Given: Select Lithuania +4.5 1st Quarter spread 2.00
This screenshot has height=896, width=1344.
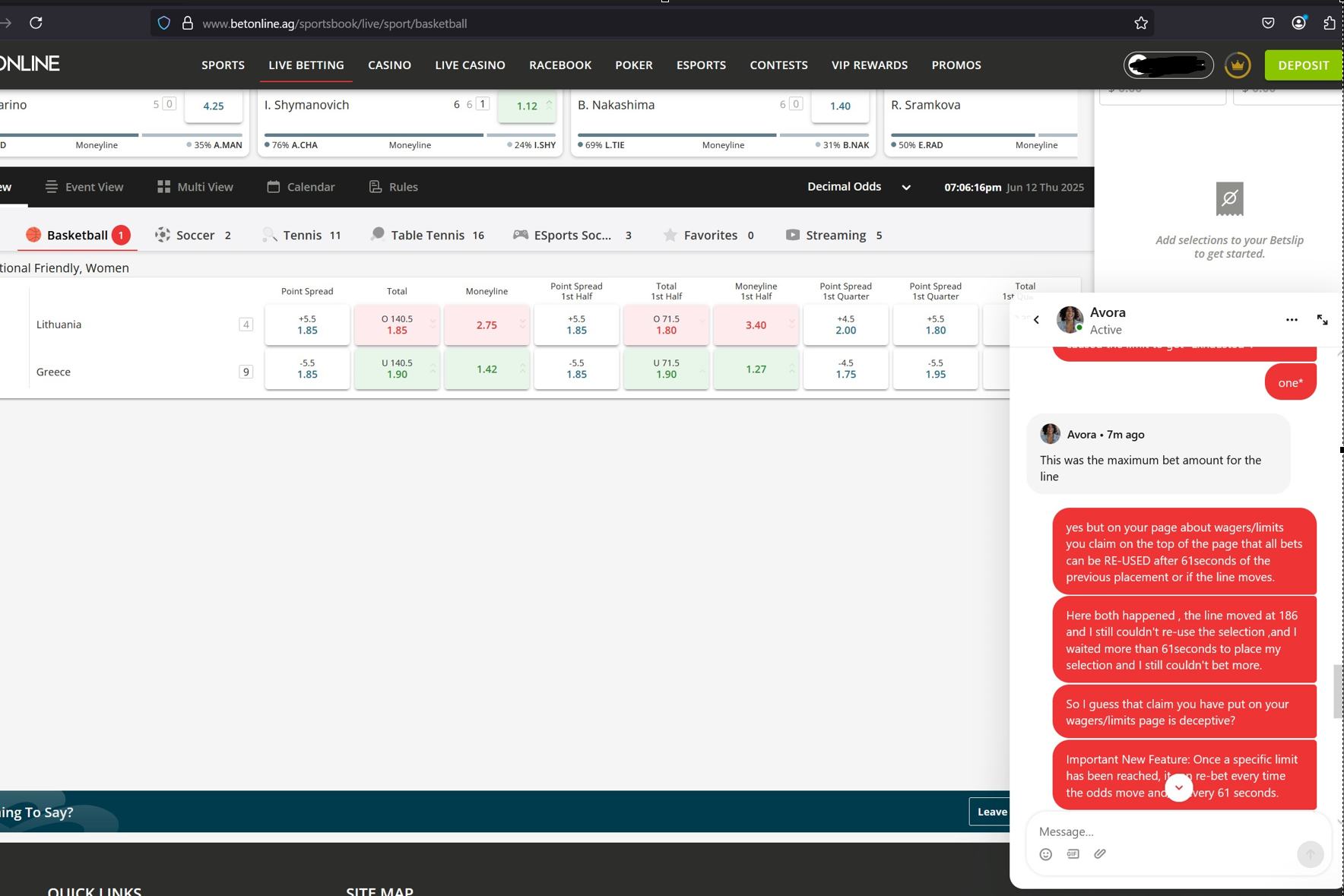Looking at the screenshot, I should [x=845, y=325].
